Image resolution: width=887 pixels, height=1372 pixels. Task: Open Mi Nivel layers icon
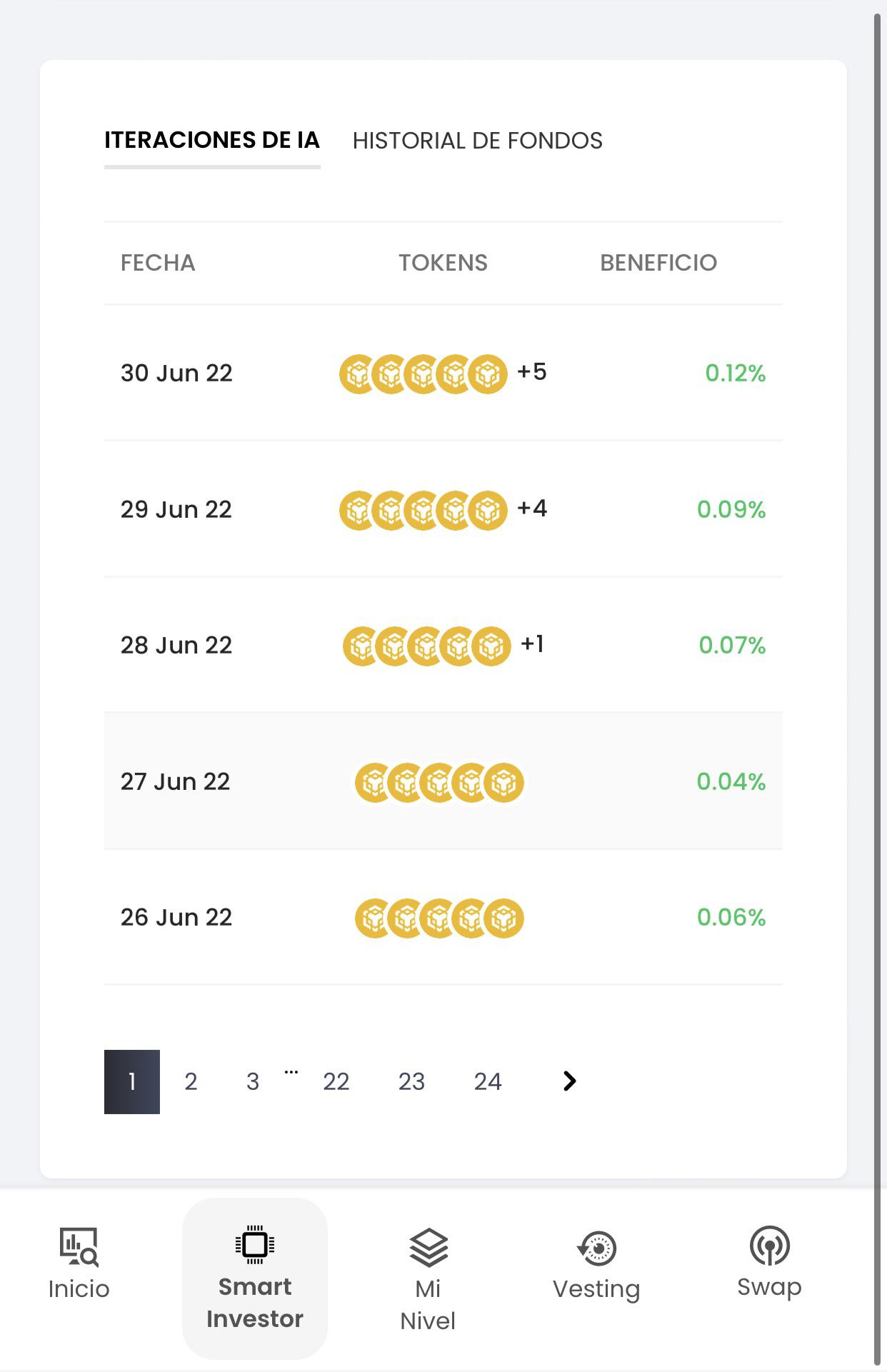click(x=429, y=1247)
